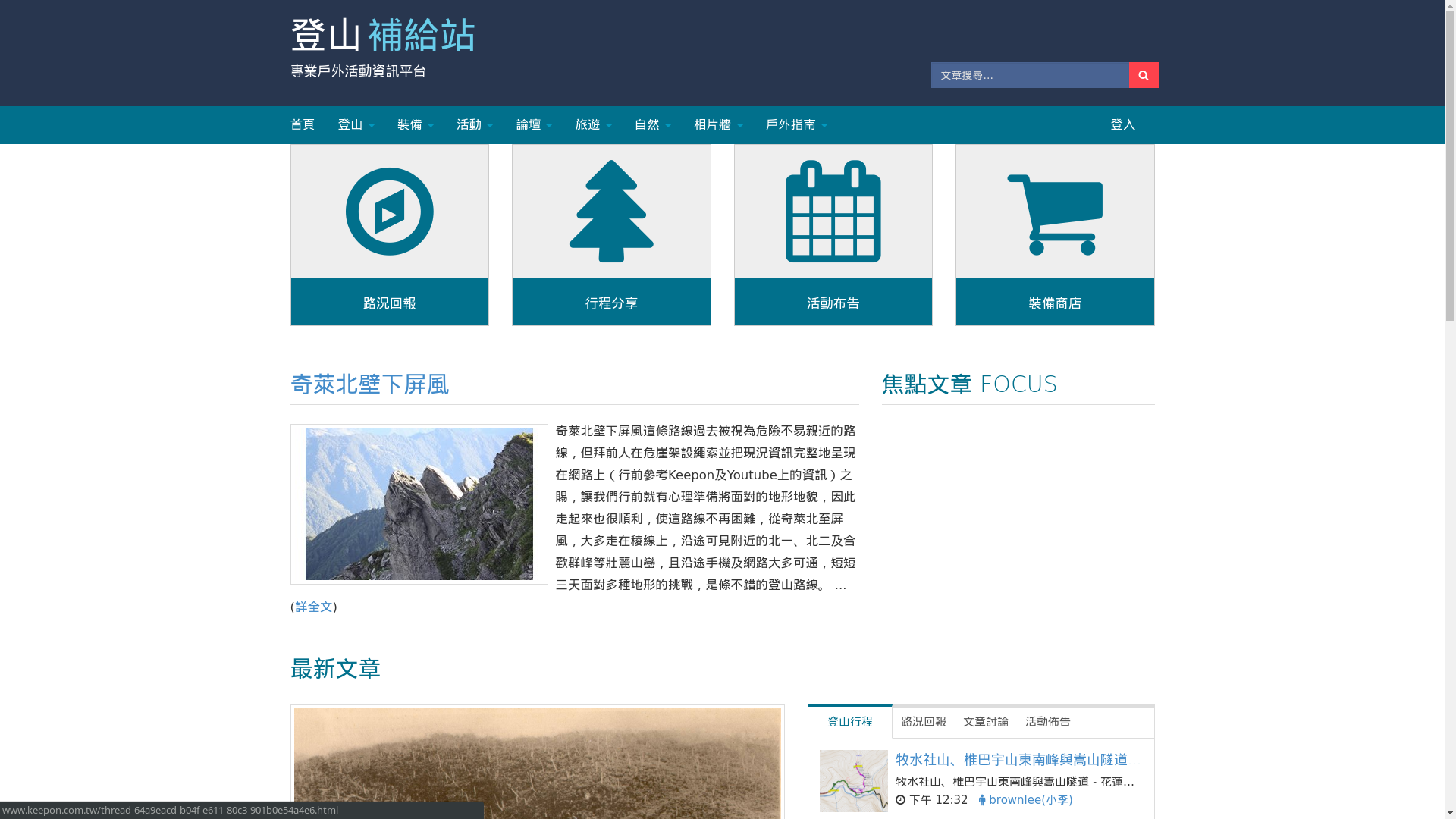Click the pine tree icon for 行程分享

tap(611, 212)
